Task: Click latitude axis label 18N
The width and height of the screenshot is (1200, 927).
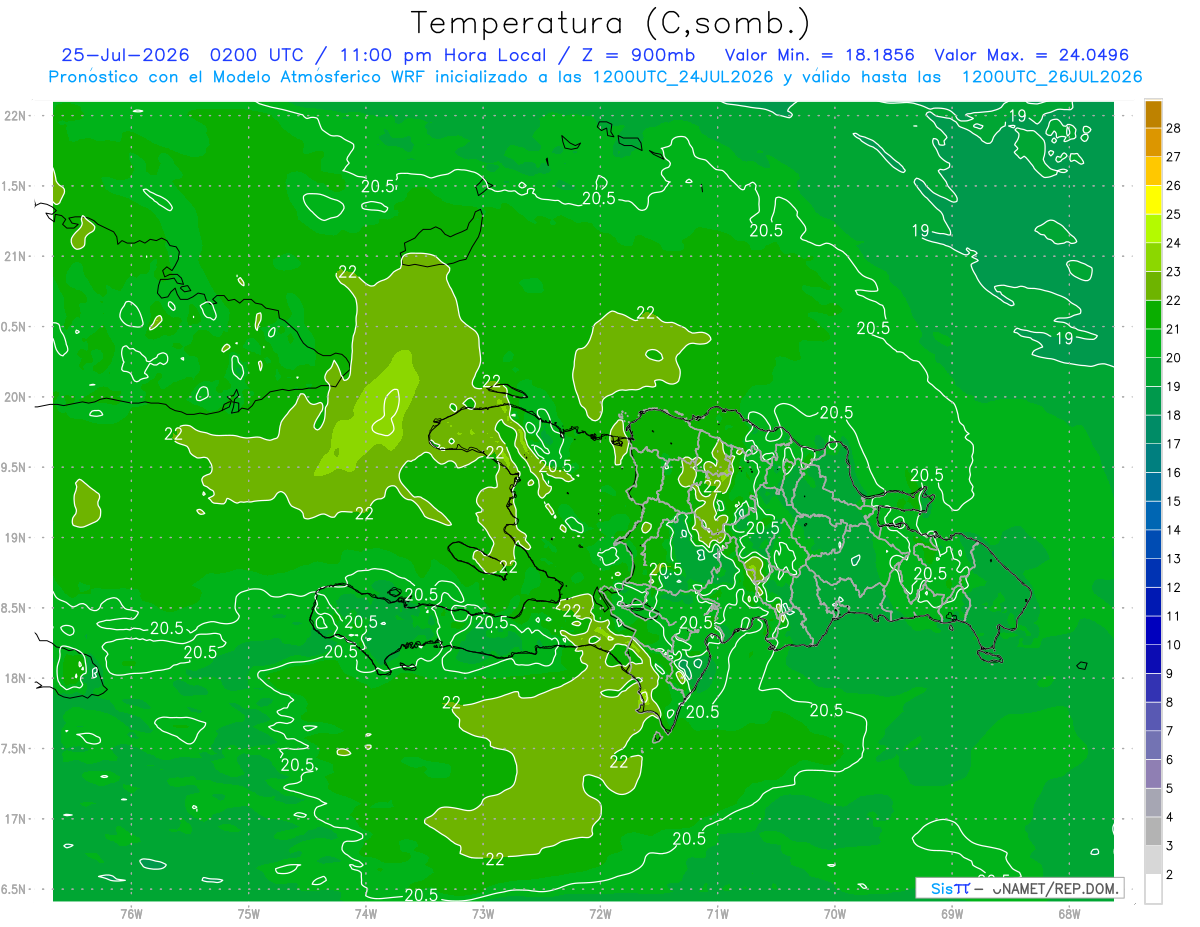Action: 15,678
